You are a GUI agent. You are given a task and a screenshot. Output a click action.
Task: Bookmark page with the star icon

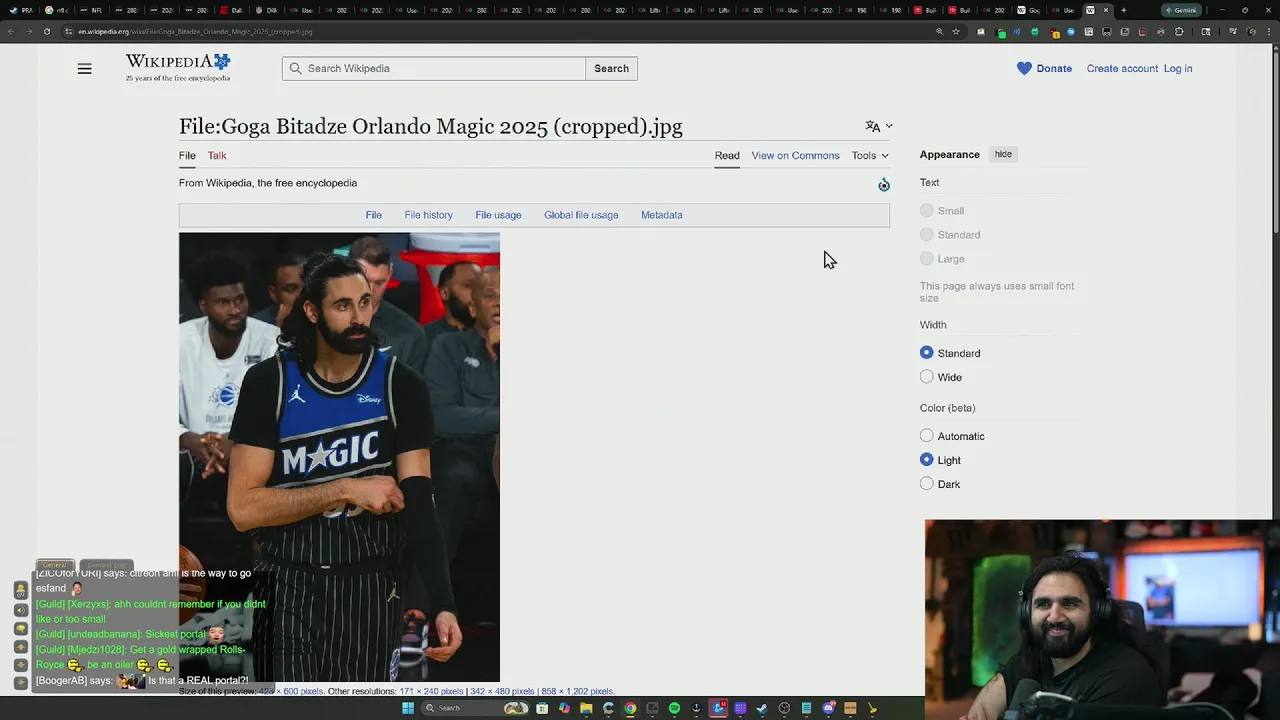coord(956,31)
